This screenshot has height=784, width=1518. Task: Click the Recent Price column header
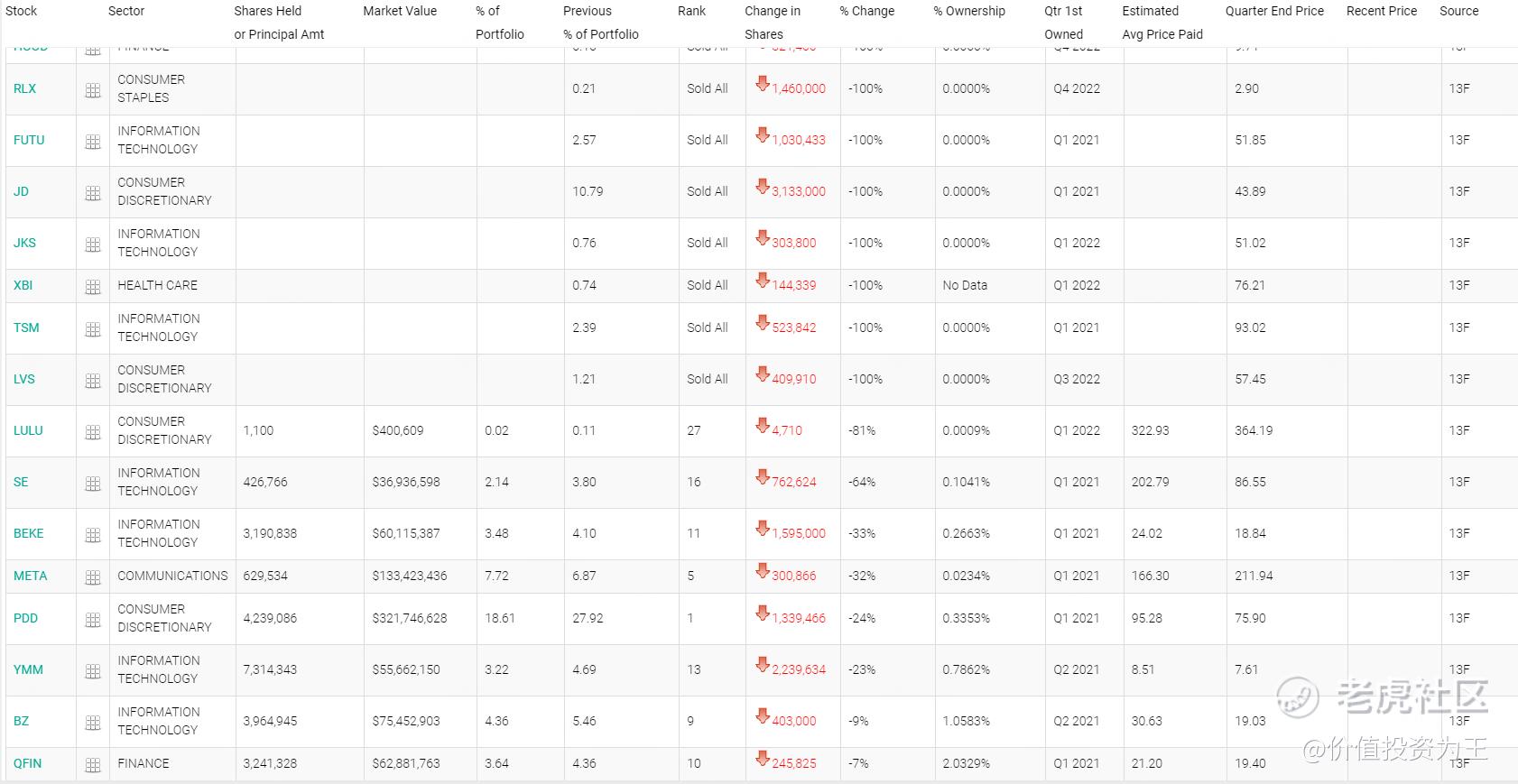(1381, 11)
